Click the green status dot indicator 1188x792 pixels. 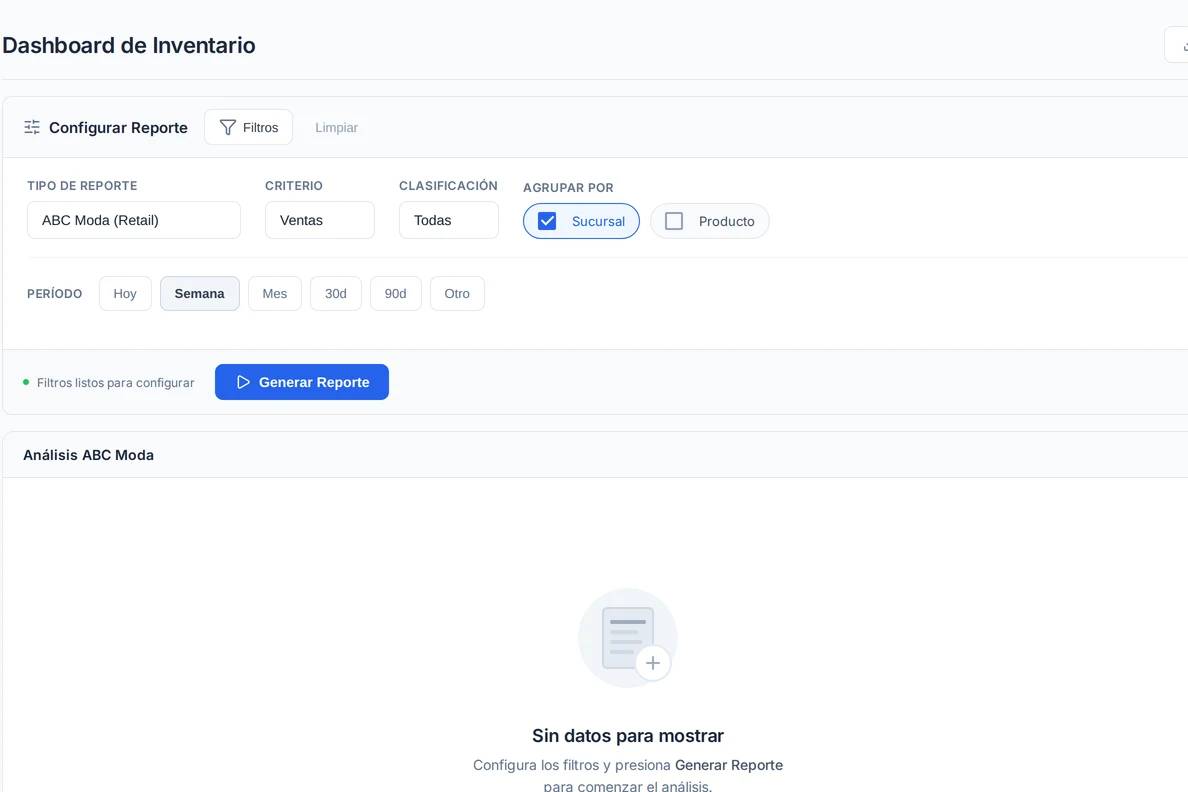27,382
